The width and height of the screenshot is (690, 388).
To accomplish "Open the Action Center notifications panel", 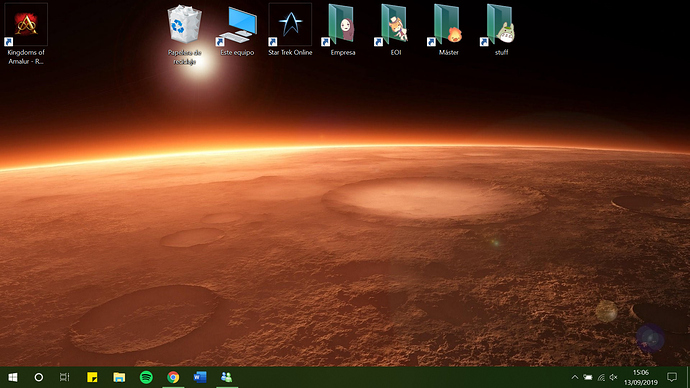I will pos(672,377).
